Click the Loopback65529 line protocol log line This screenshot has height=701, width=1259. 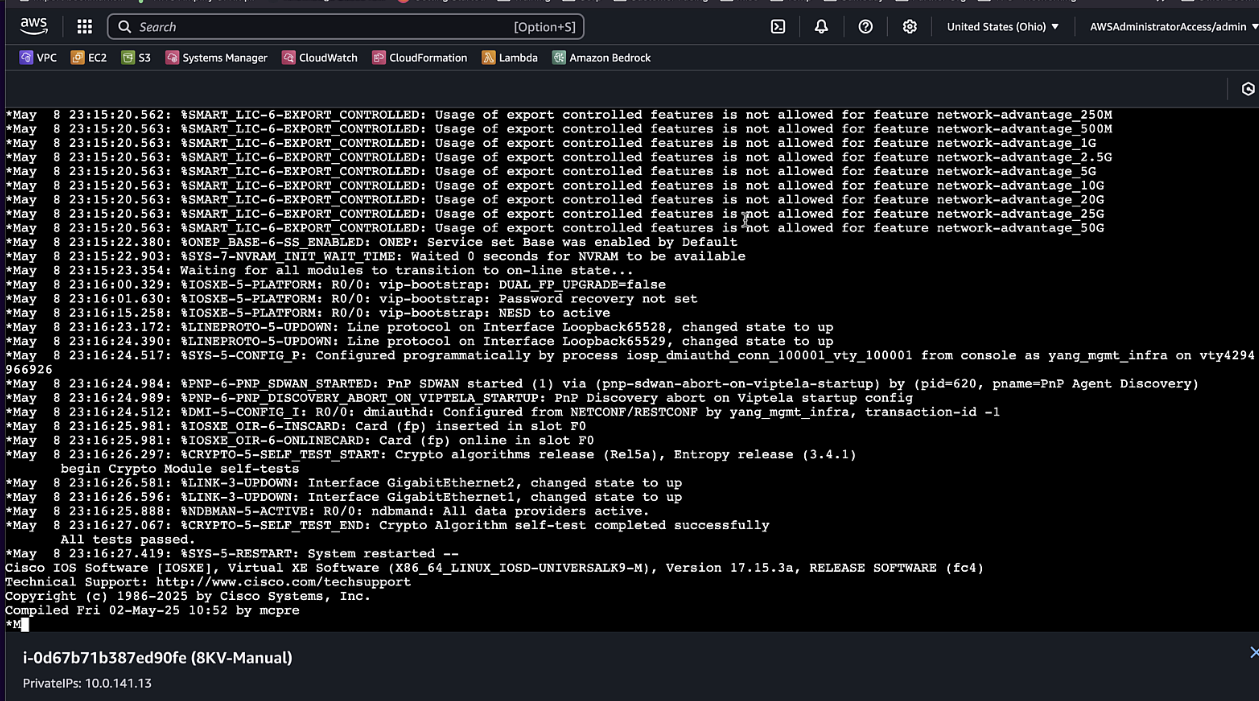(419, 341)
